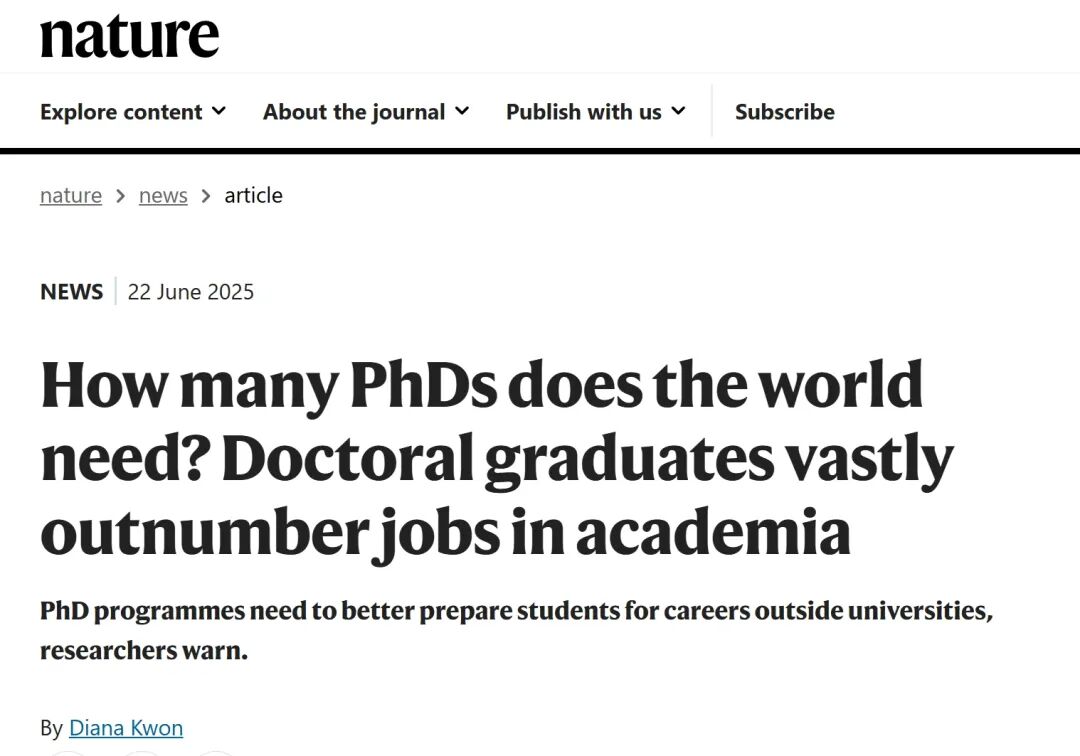
Task: Expand the About the journal chevron arrow
Action: [461, 111]
